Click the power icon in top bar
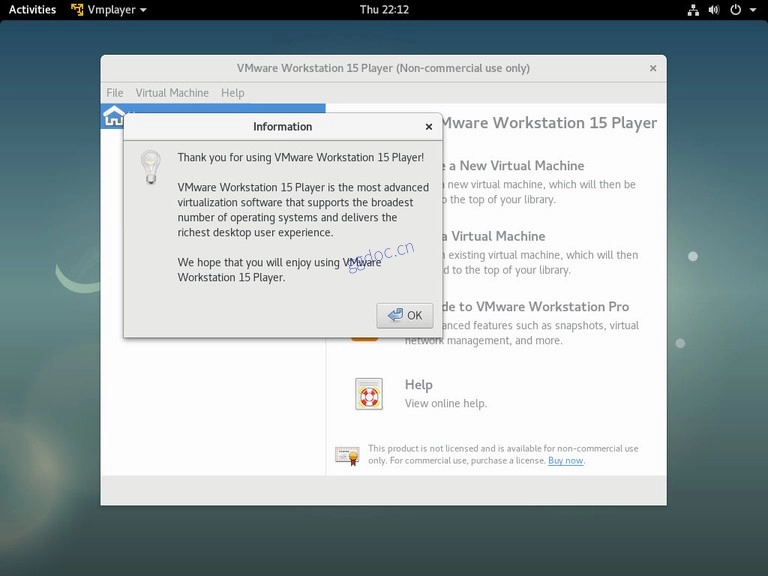The image size is (768, 576). pyautogui.click(x=736, y=10)
